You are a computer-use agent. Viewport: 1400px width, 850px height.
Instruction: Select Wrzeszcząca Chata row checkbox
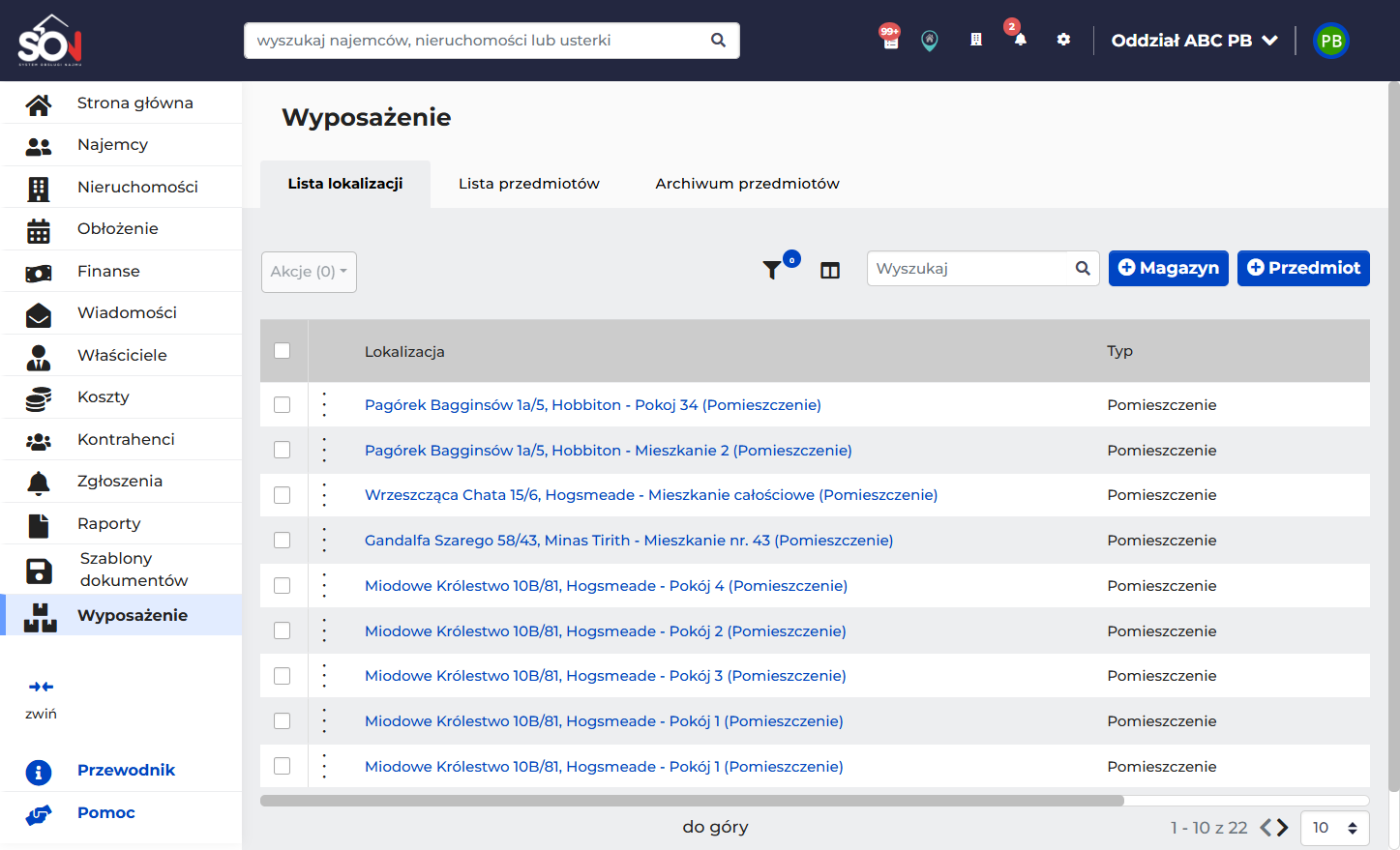(x=283, y=495)
